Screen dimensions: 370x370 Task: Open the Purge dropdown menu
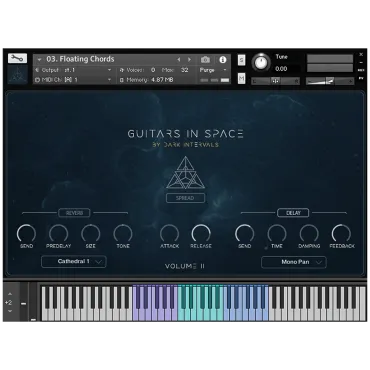coord(213,70)
